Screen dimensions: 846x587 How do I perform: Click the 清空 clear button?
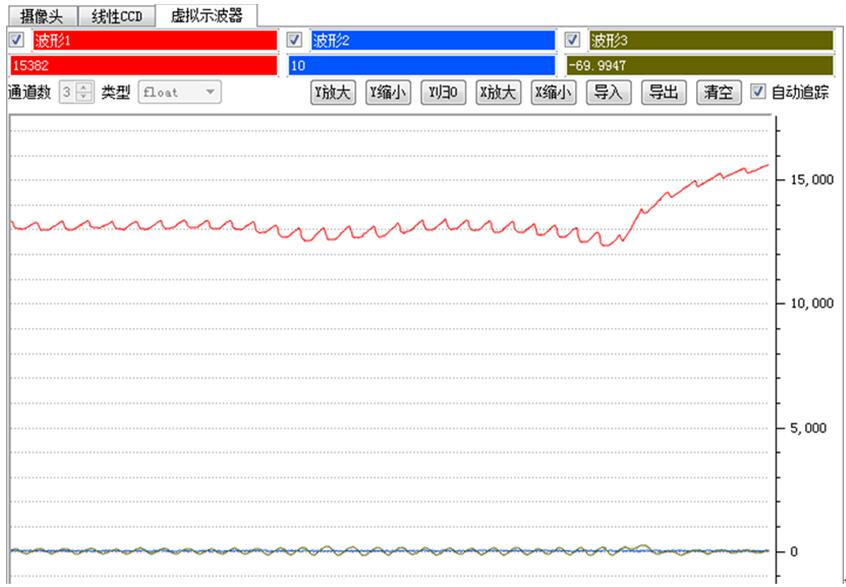(719, 92)
